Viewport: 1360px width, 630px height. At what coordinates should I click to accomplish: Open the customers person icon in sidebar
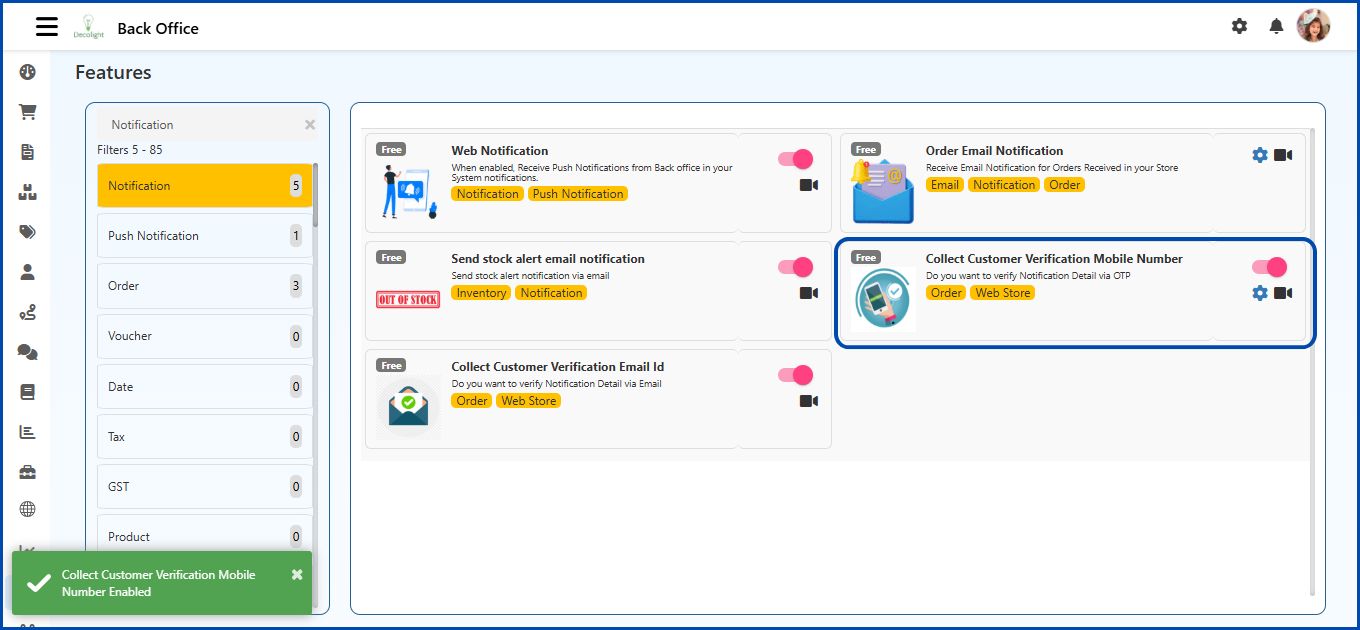pyautogui.click(x=27, y=271)
